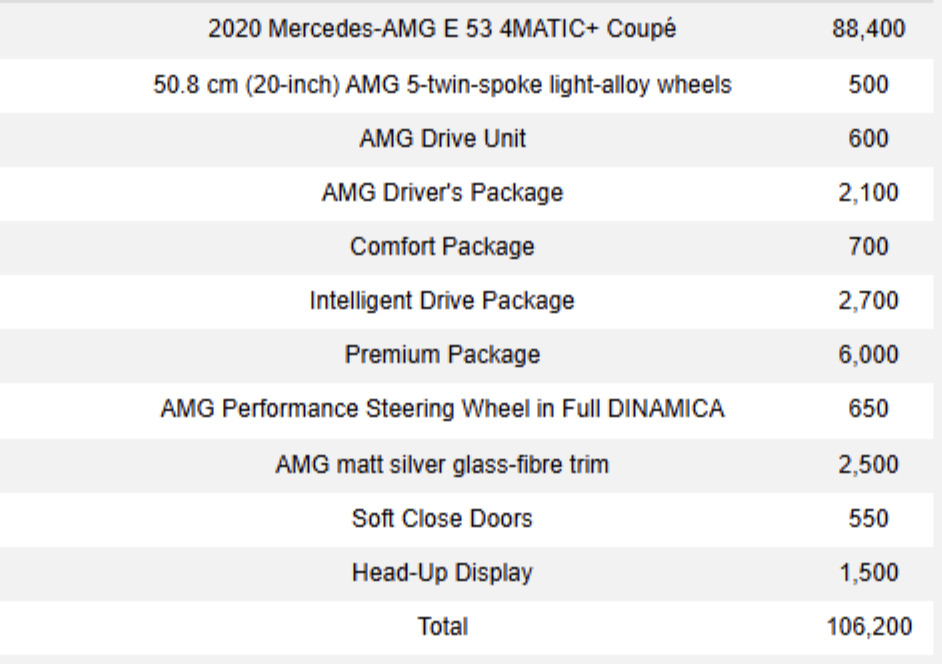This screenshot has width=942, height=664.
Task: Click the Total row label
Action: [x=442, y=627]
